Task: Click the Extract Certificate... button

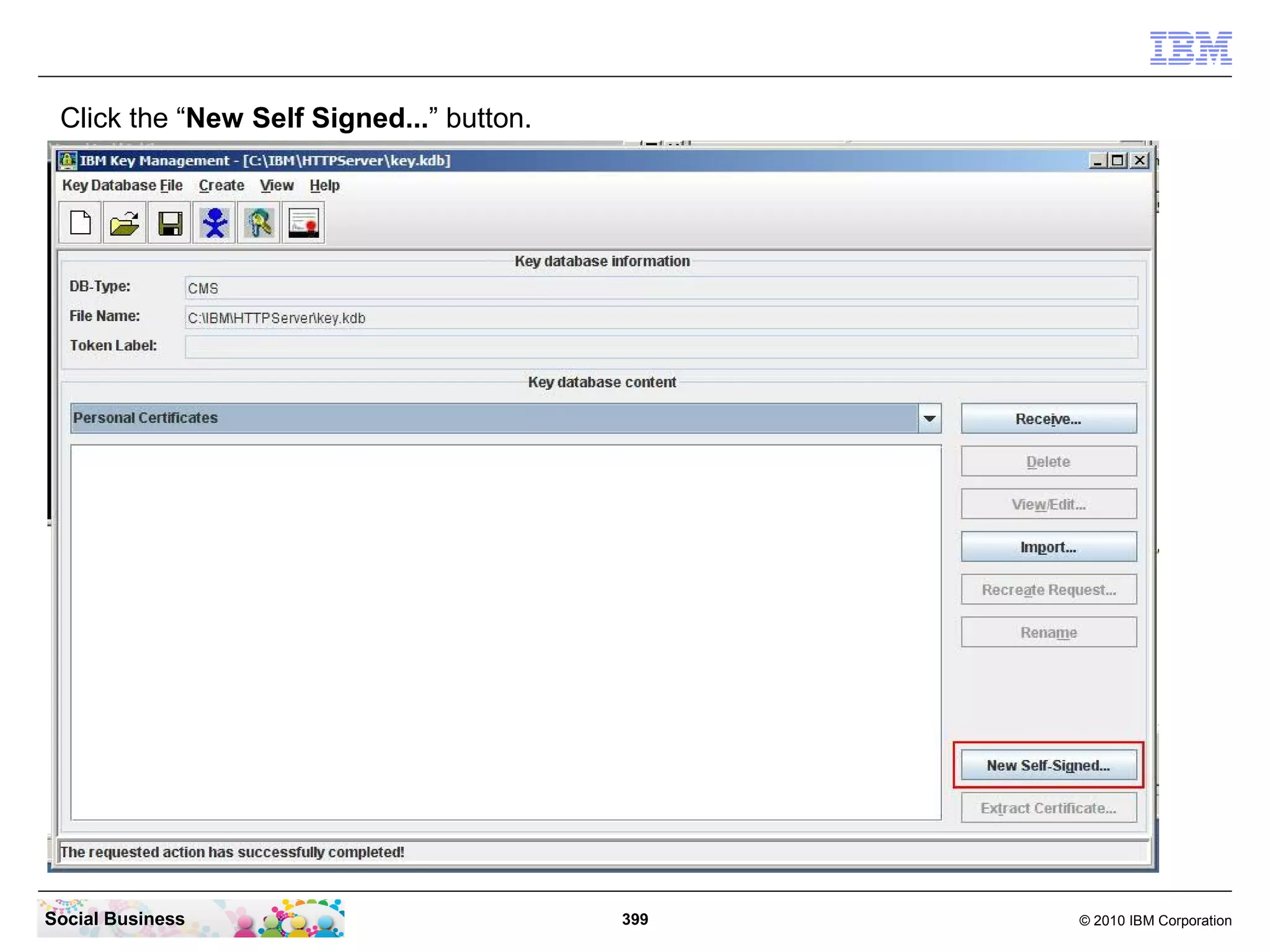Action: [1049, 808]
